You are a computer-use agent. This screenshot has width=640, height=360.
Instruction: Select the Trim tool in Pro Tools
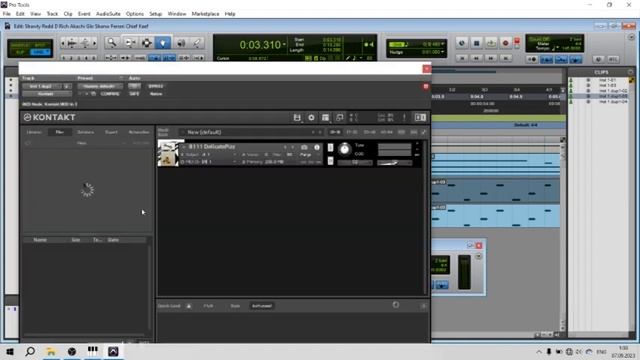pos(130,42)
